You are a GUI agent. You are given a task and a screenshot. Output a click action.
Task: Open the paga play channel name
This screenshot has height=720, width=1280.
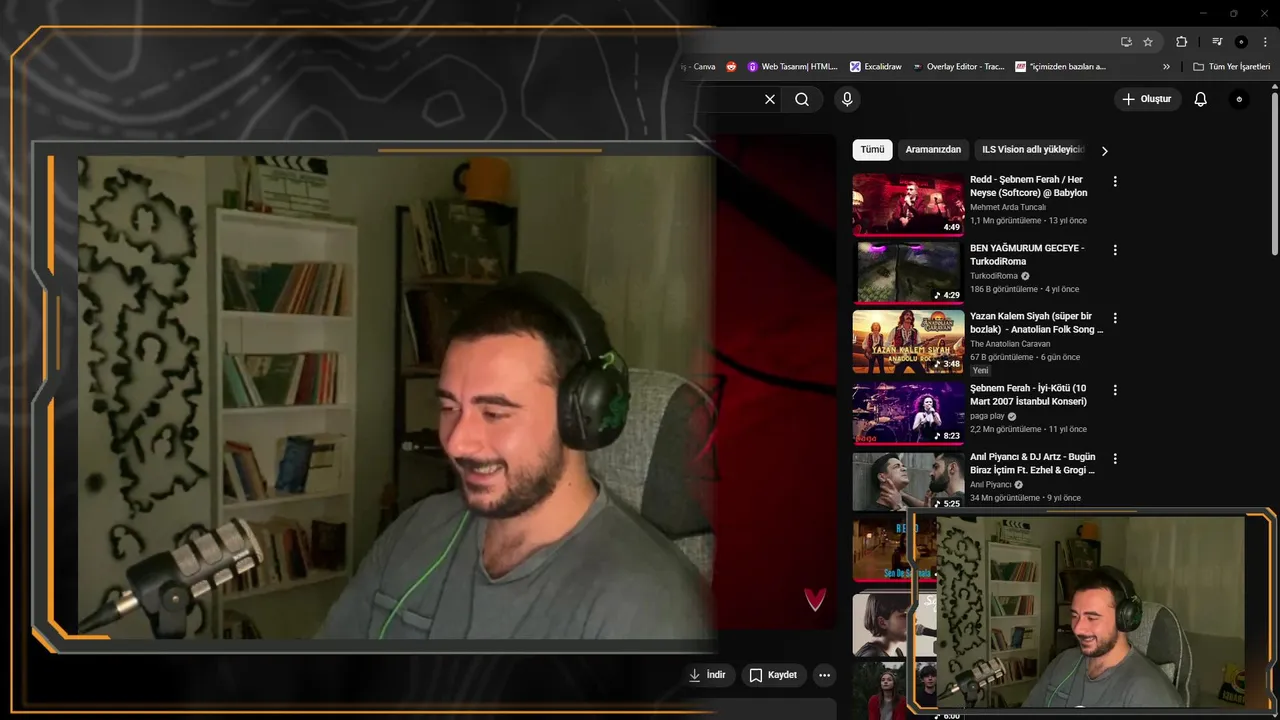coord(987,416)
